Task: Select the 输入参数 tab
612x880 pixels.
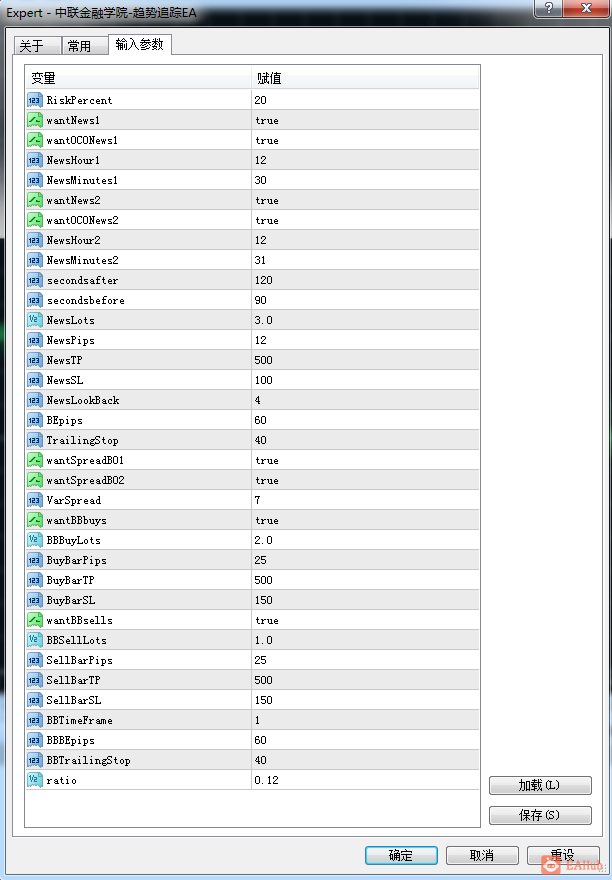Action: (140, 44)
